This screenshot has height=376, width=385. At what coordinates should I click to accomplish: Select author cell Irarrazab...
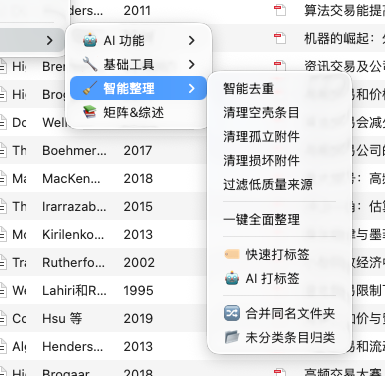[74, 206]
